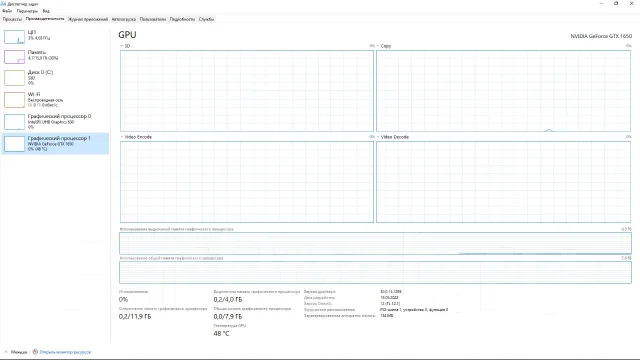Viewport: 640px width, 360px height.
Task: Click inside the 3D usage graph
Action: [247, 91]
